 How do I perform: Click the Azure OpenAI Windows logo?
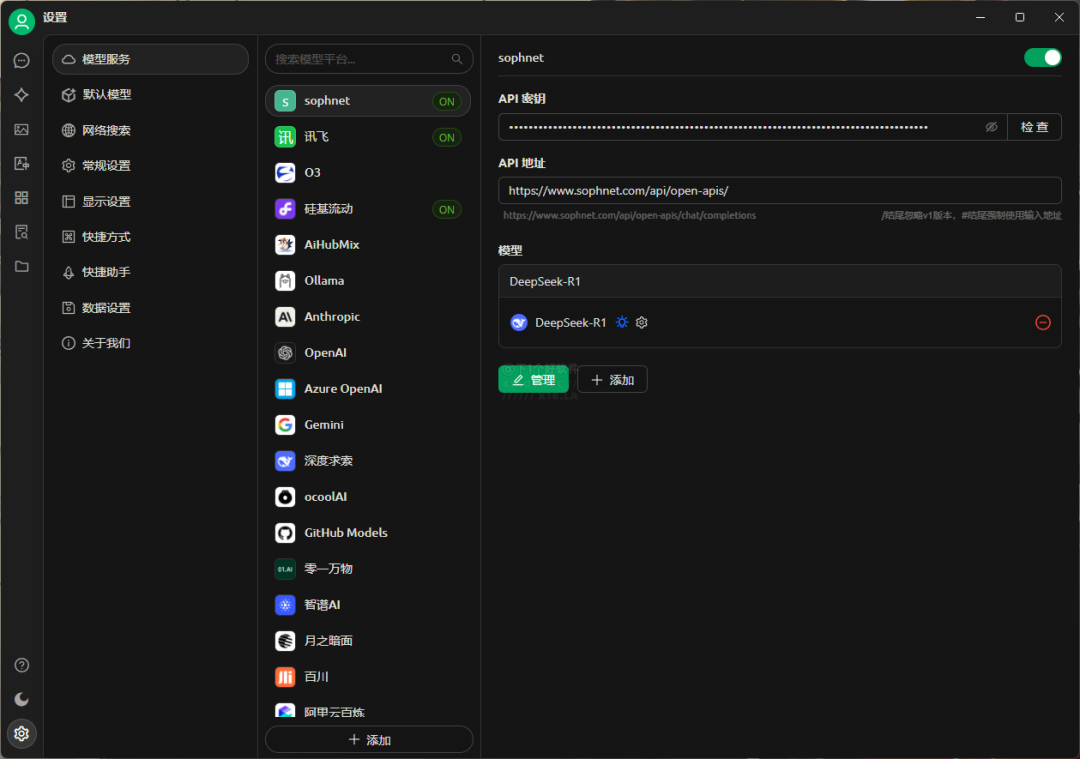285,389
